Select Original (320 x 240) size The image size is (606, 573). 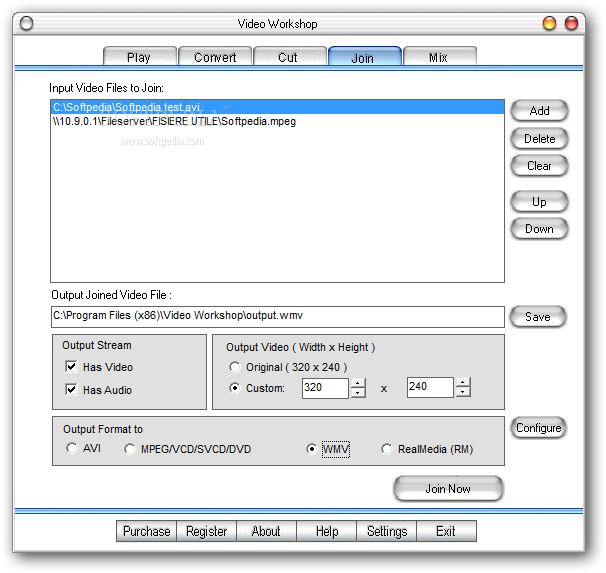(235, 367)
